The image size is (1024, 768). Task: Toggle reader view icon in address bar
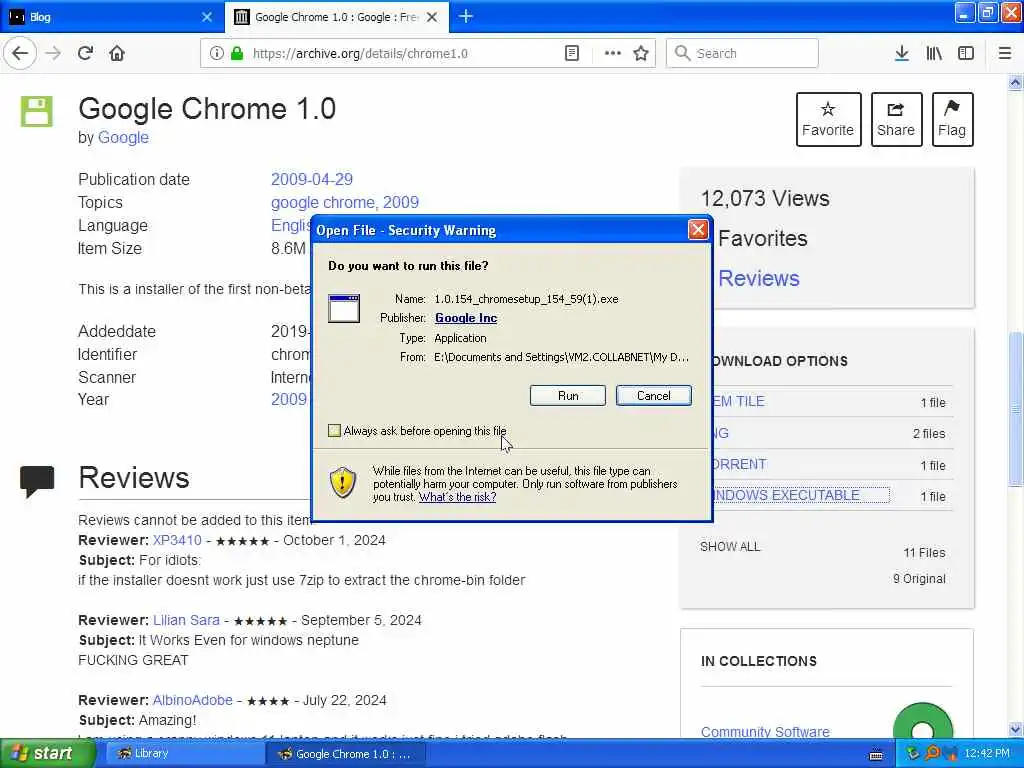[x=571, y=54]
